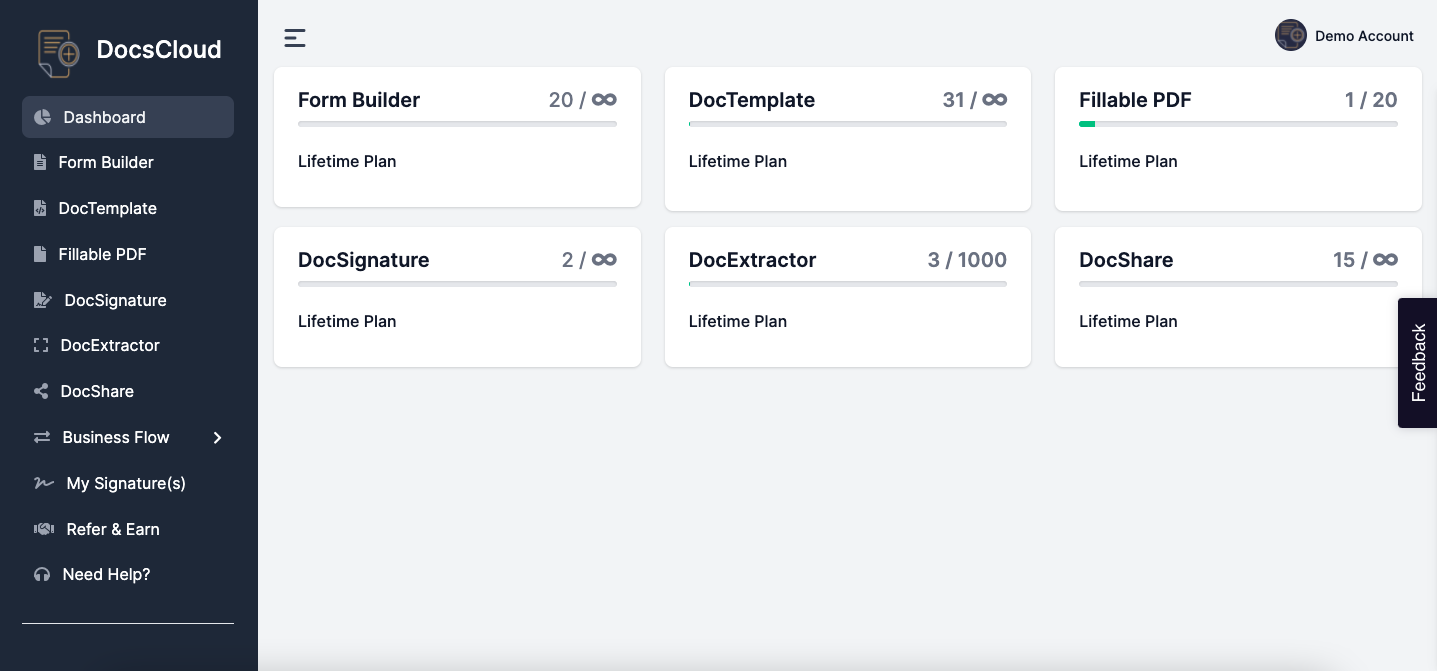Image resolution: width=1437 pixels, height=671 pixels.
Task: Click the DocsCloud logo icon
Action: tap(58, 52)
